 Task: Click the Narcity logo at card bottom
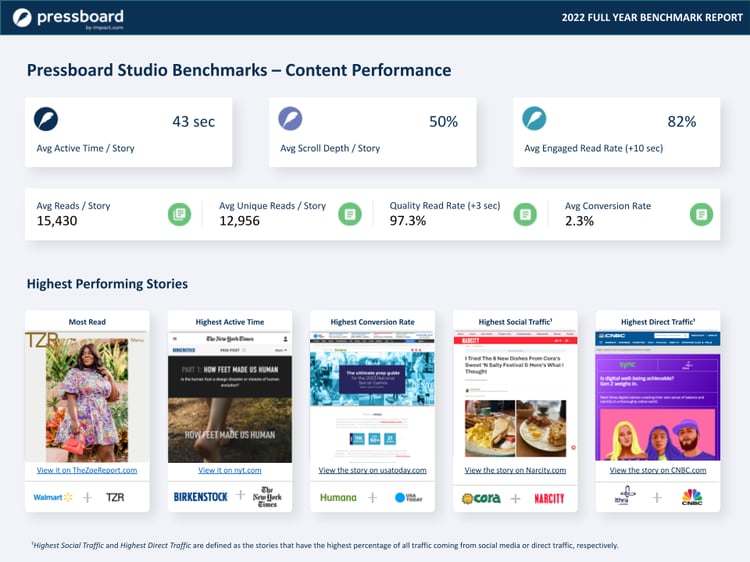click(549, 499)
